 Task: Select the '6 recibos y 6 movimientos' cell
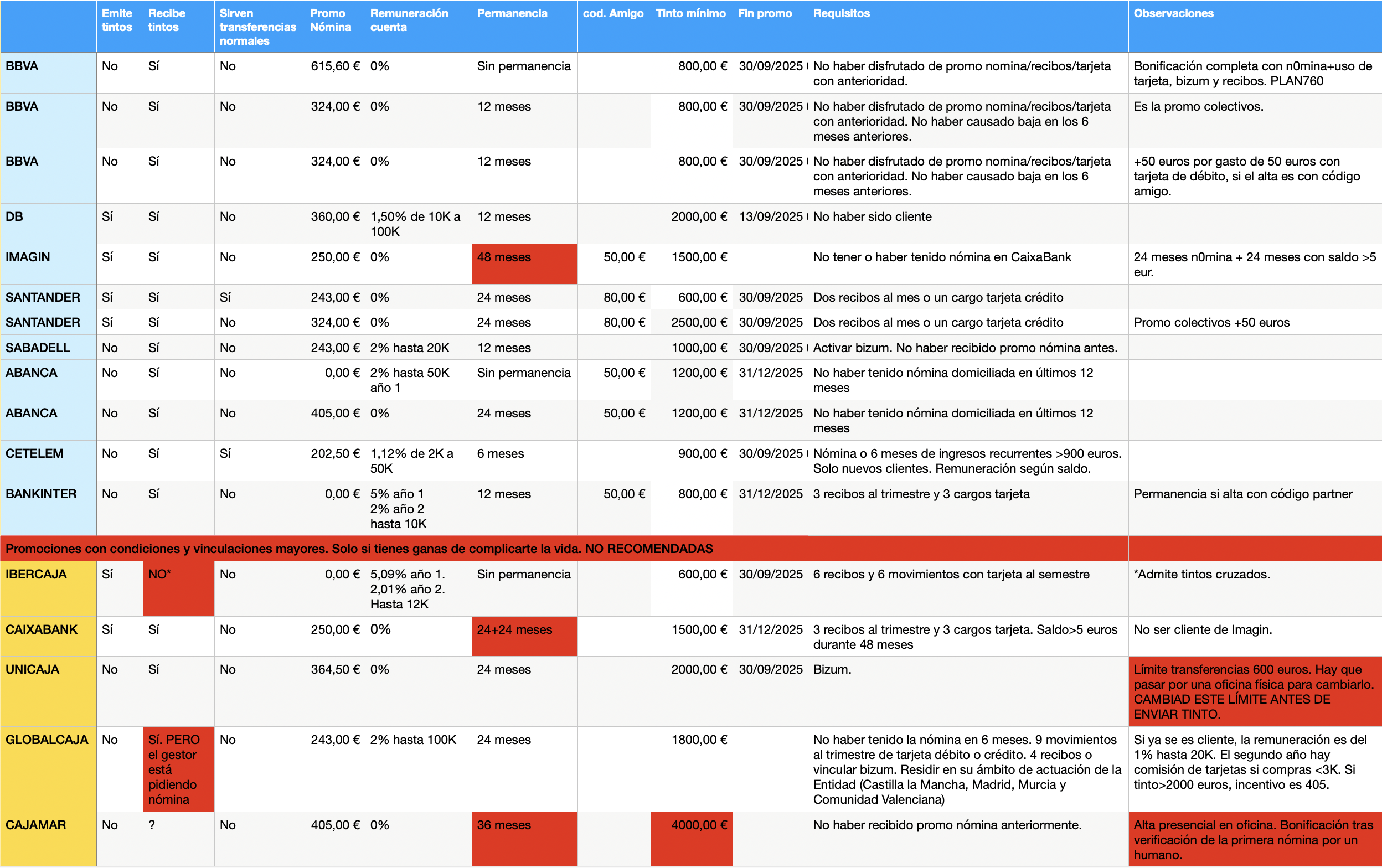[968, 588]
